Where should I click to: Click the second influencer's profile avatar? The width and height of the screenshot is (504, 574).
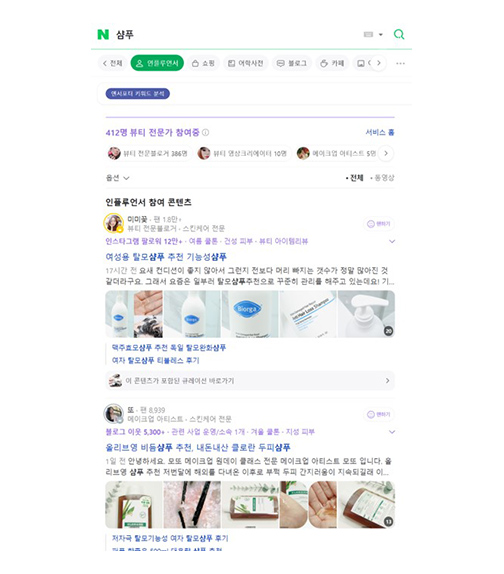tap(114, 414)
